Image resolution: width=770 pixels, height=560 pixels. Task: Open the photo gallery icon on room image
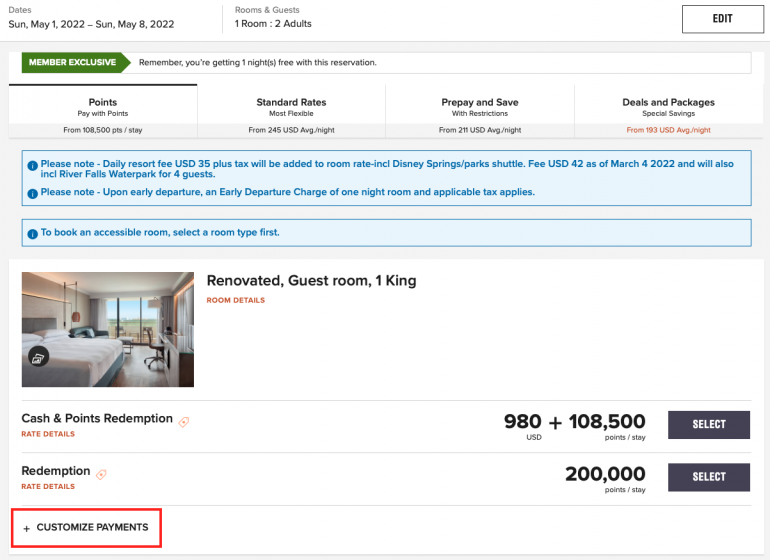(38, 357)
